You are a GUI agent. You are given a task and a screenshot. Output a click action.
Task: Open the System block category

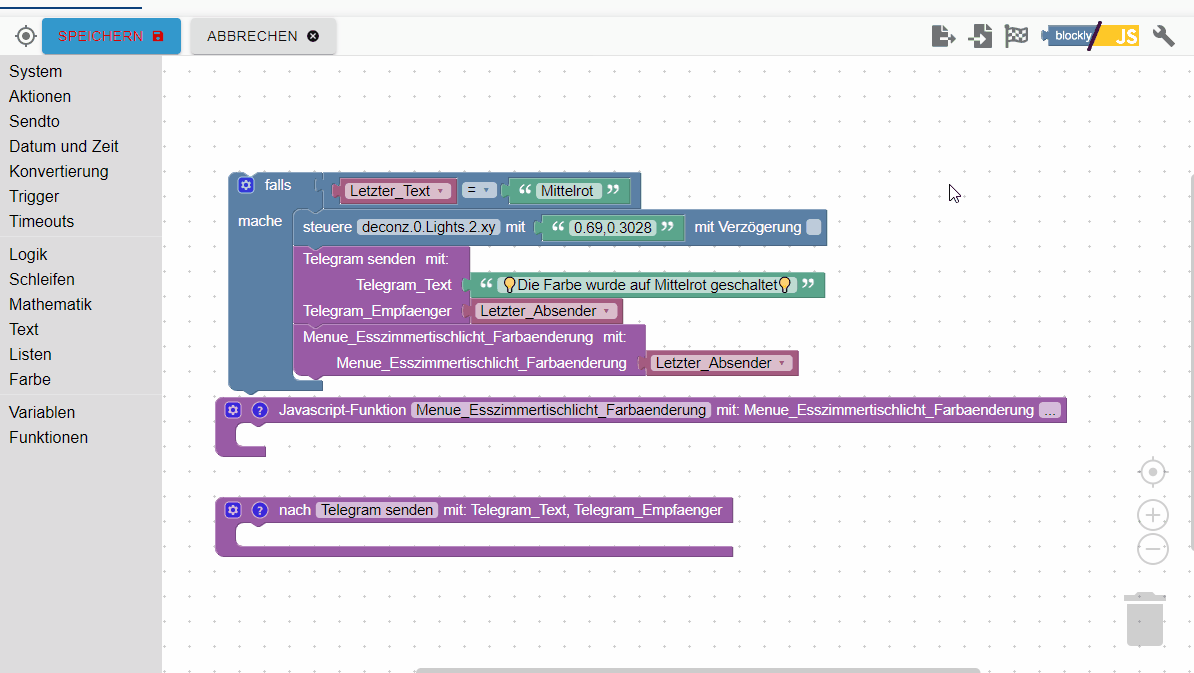pos(36,72)
